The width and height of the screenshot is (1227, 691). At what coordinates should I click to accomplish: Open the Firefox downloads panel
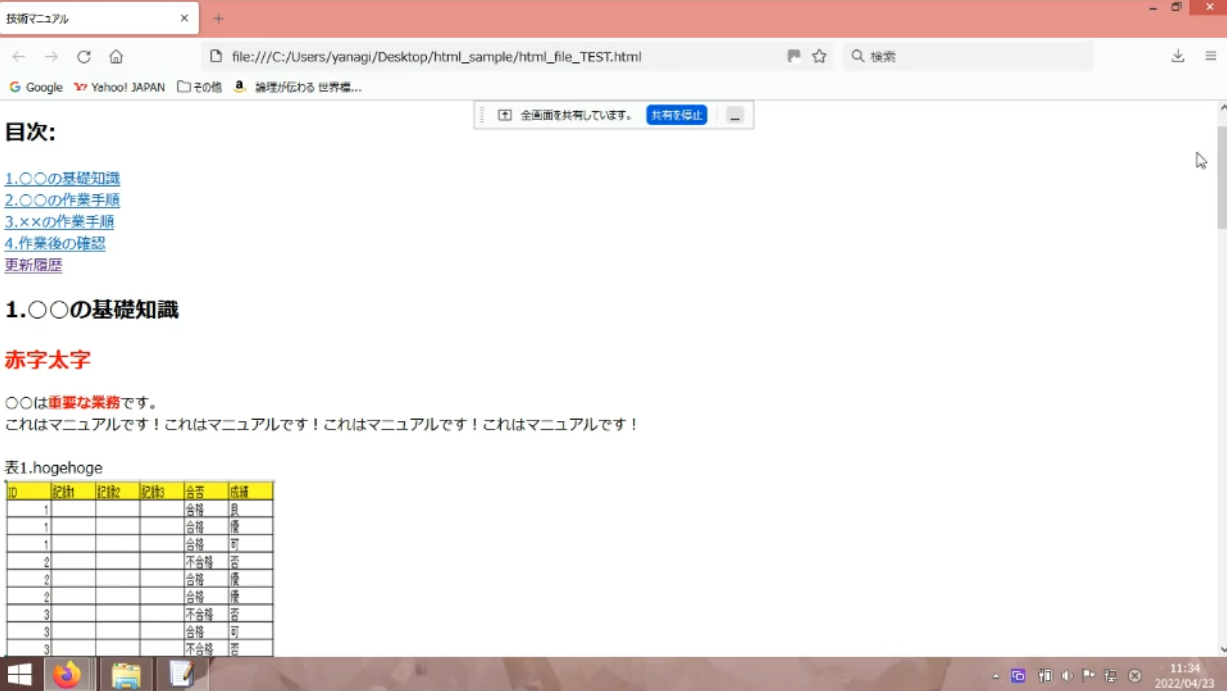(x=1177, y=57)
